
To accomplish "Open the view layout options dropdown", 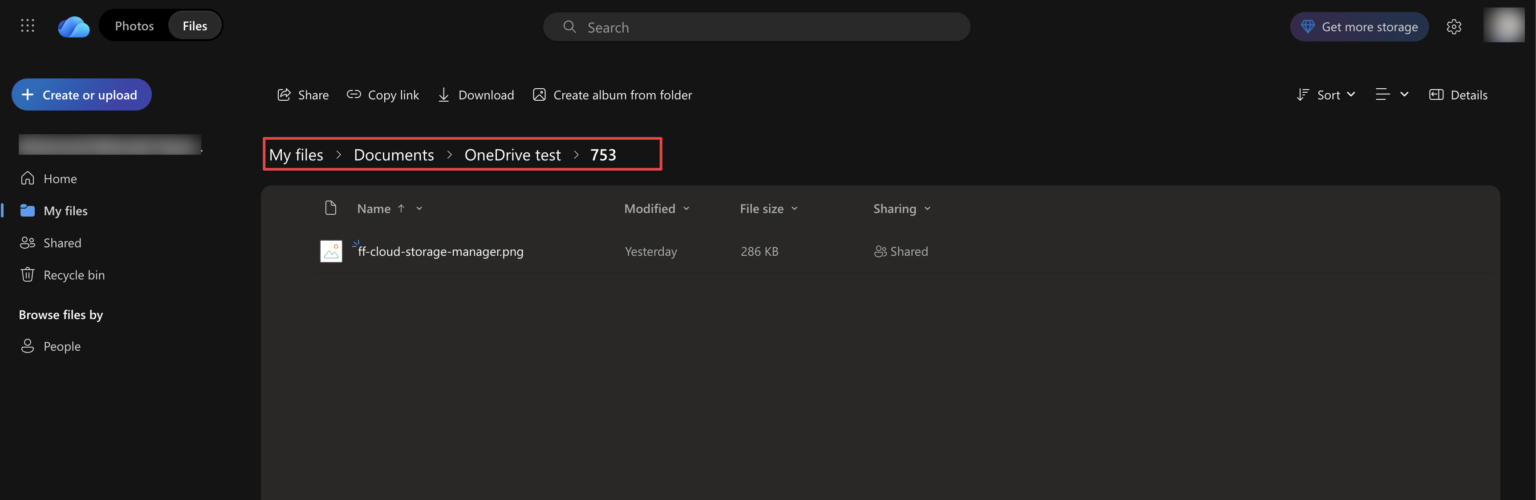I will click(1391, 95).
